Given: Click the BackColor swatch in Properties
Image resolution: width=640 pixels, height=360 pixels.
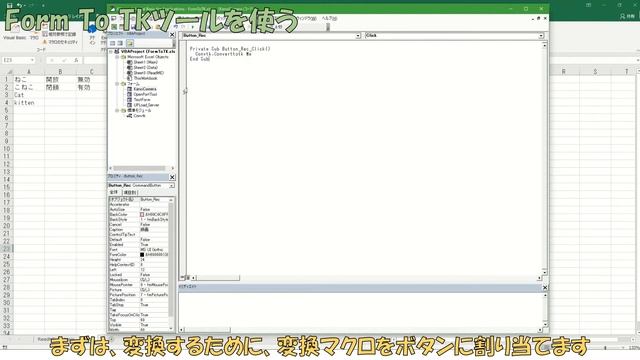Looking at the screenshot, I should (x=142, y=215).
